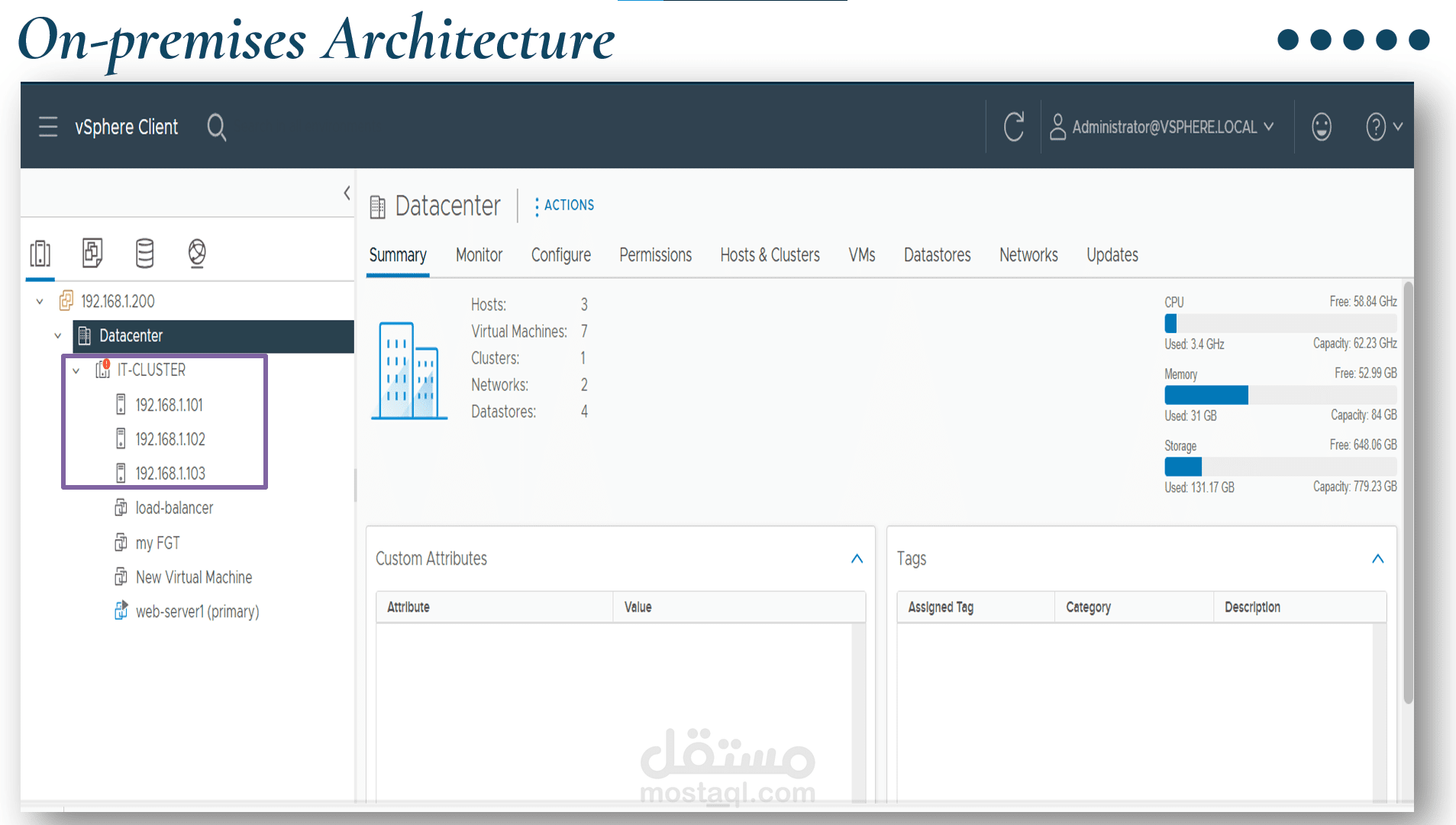1456x825 pixels.
Task: Switch to Networking inventory view
Action: (197, 253)
